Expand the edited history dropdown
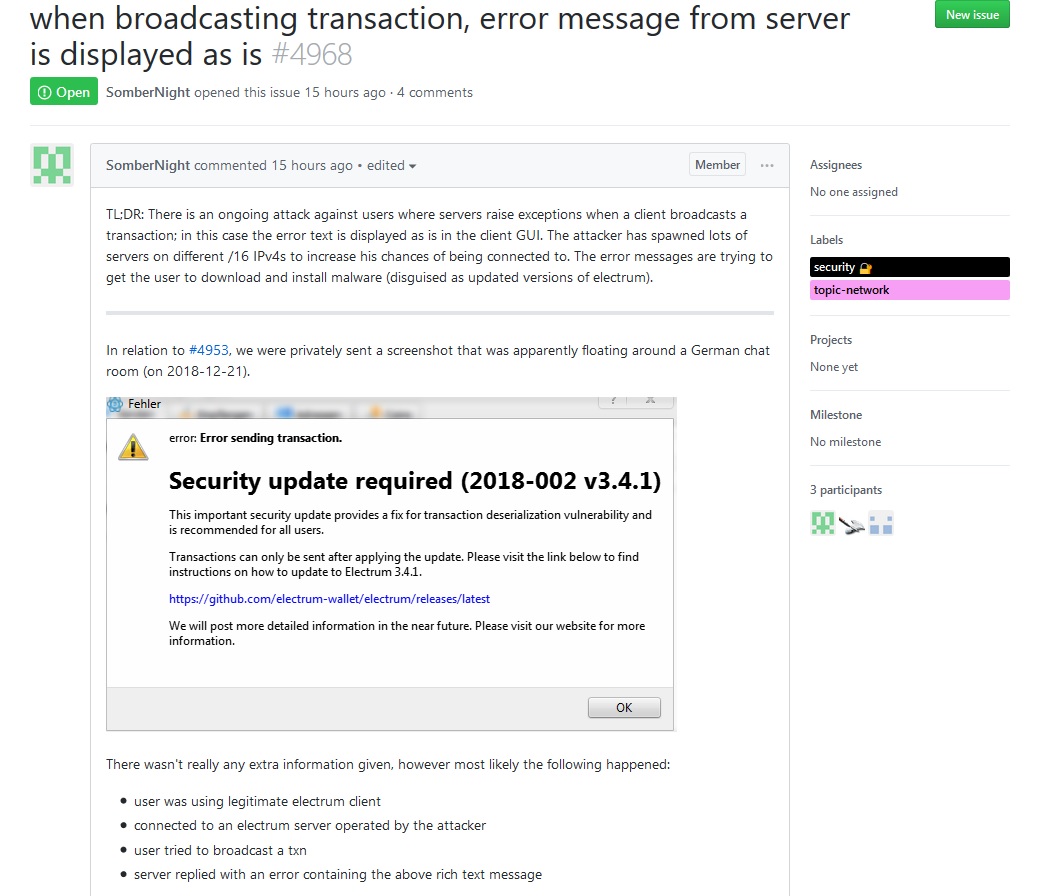The height and width of the screenshot is (896, 1041). coord(392,166)
